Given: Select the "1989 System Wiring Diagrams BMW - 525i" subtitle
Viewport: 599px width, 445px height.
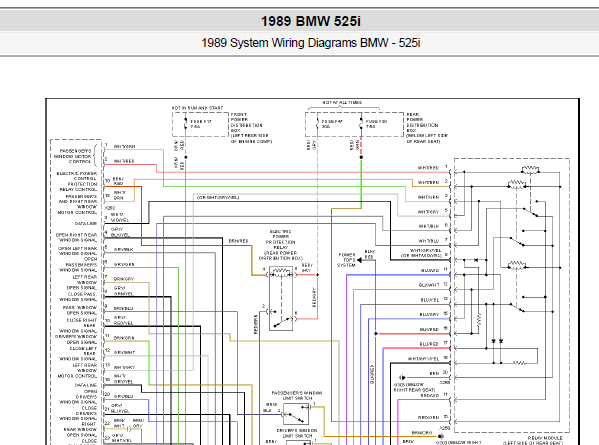Looking at the screenshot, I should click(311, 43).
